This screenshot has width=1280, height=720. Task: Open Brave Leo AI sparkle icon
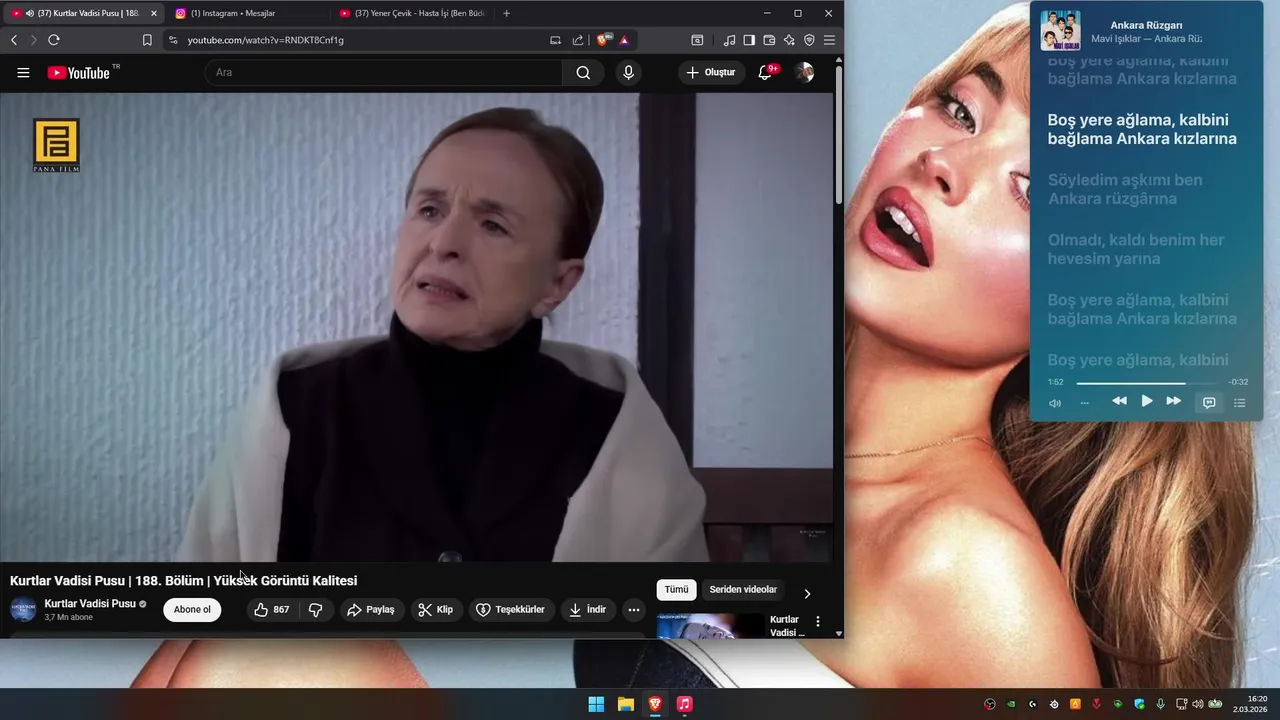[x=789, y=40]
